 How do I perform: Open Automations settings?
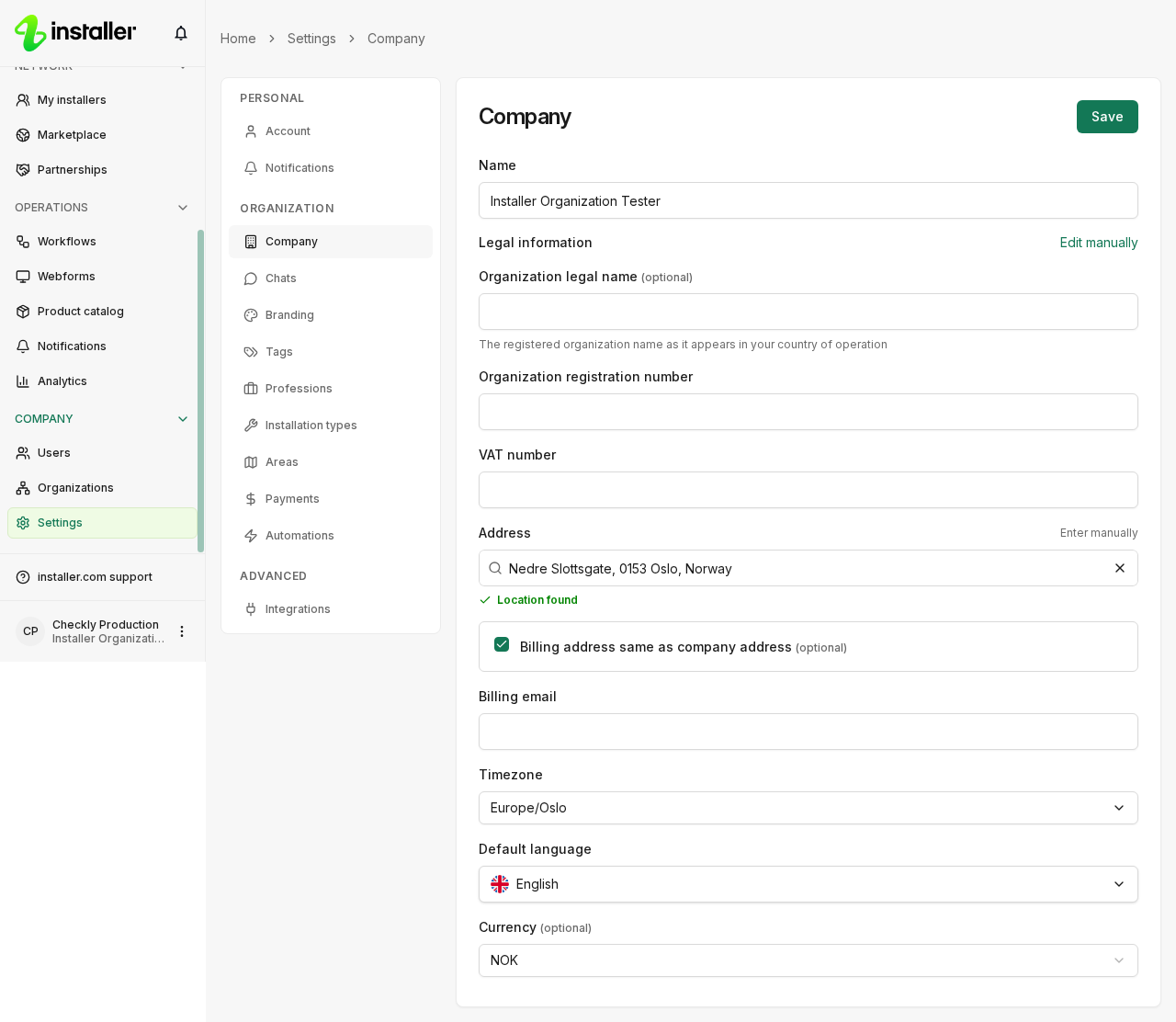(x=331, y=536)
